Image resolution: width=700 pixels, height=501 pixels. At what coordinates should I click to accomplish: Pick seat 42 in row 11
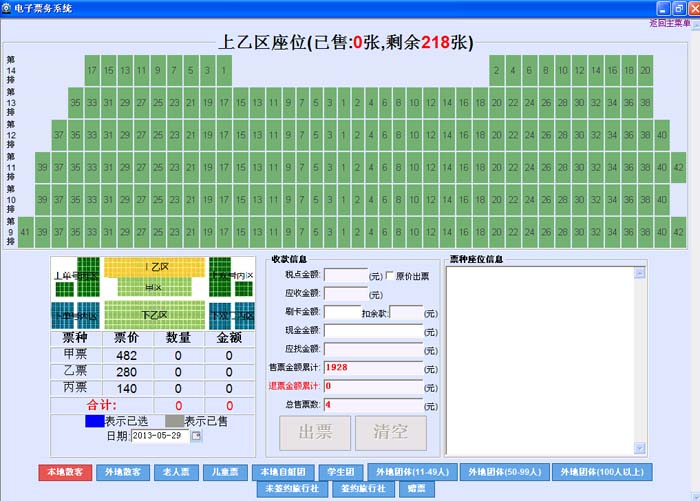[x=678, y=167]
